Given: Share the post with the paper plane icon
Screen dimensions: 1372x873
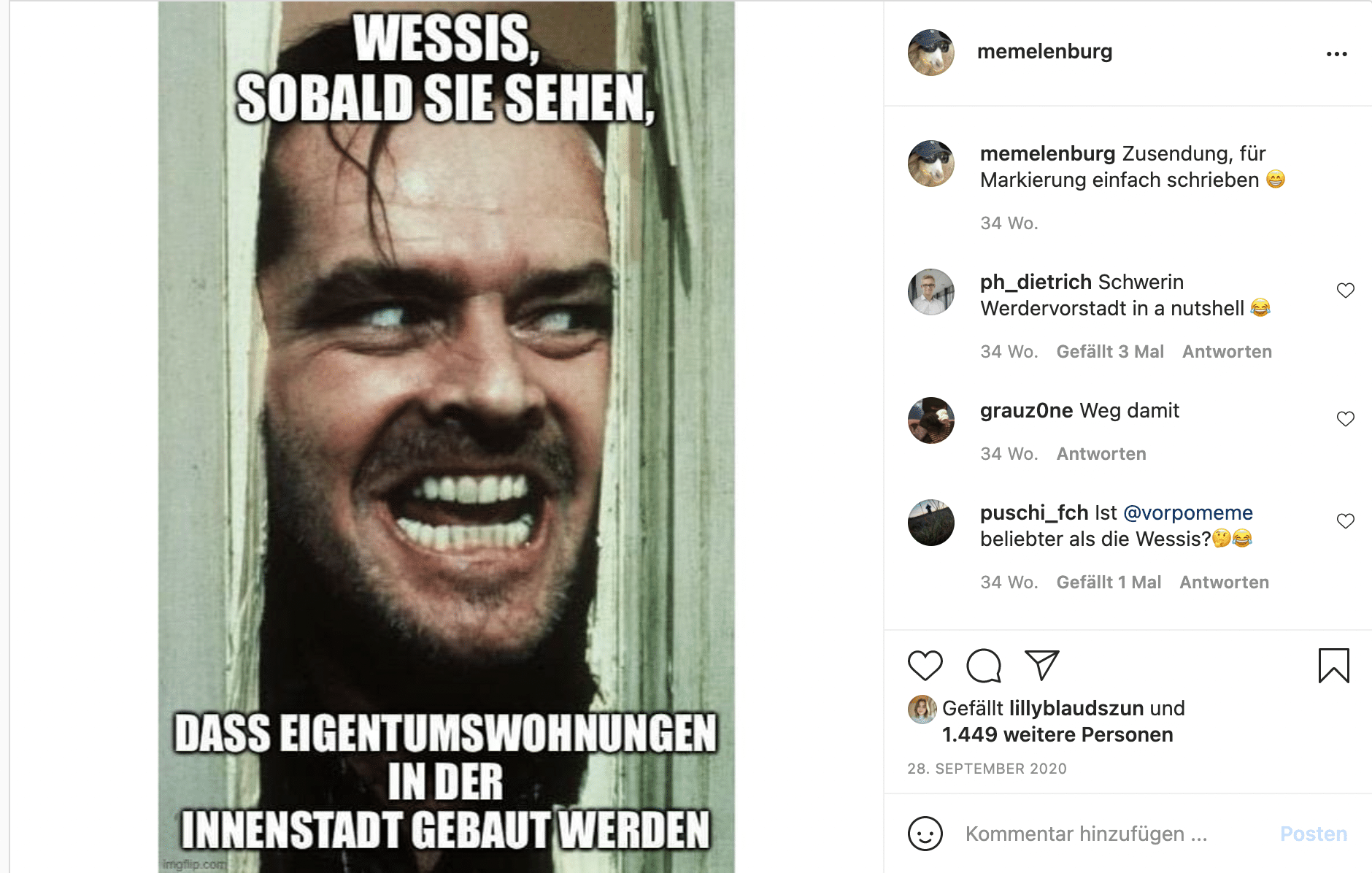Looking at the screenshot, I should point(1041,665).
